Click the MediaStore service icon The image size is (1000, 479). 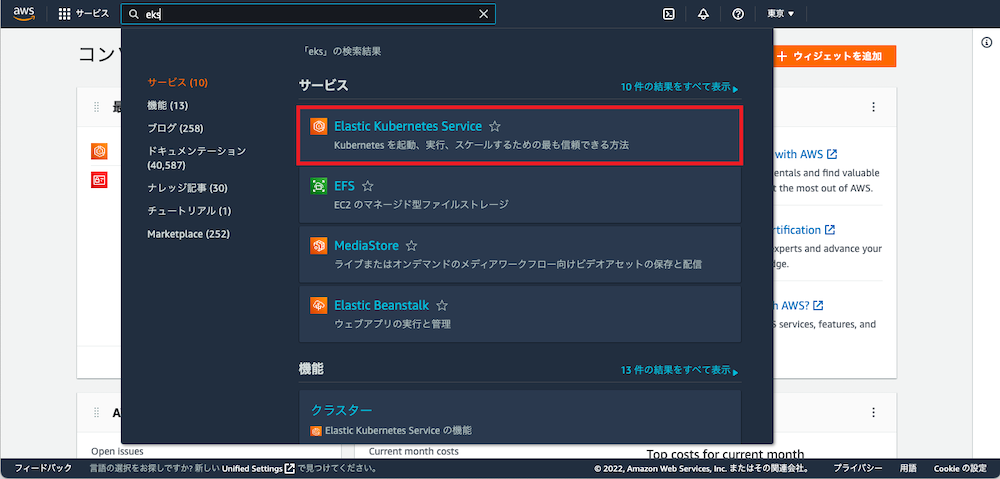point(318,246)
